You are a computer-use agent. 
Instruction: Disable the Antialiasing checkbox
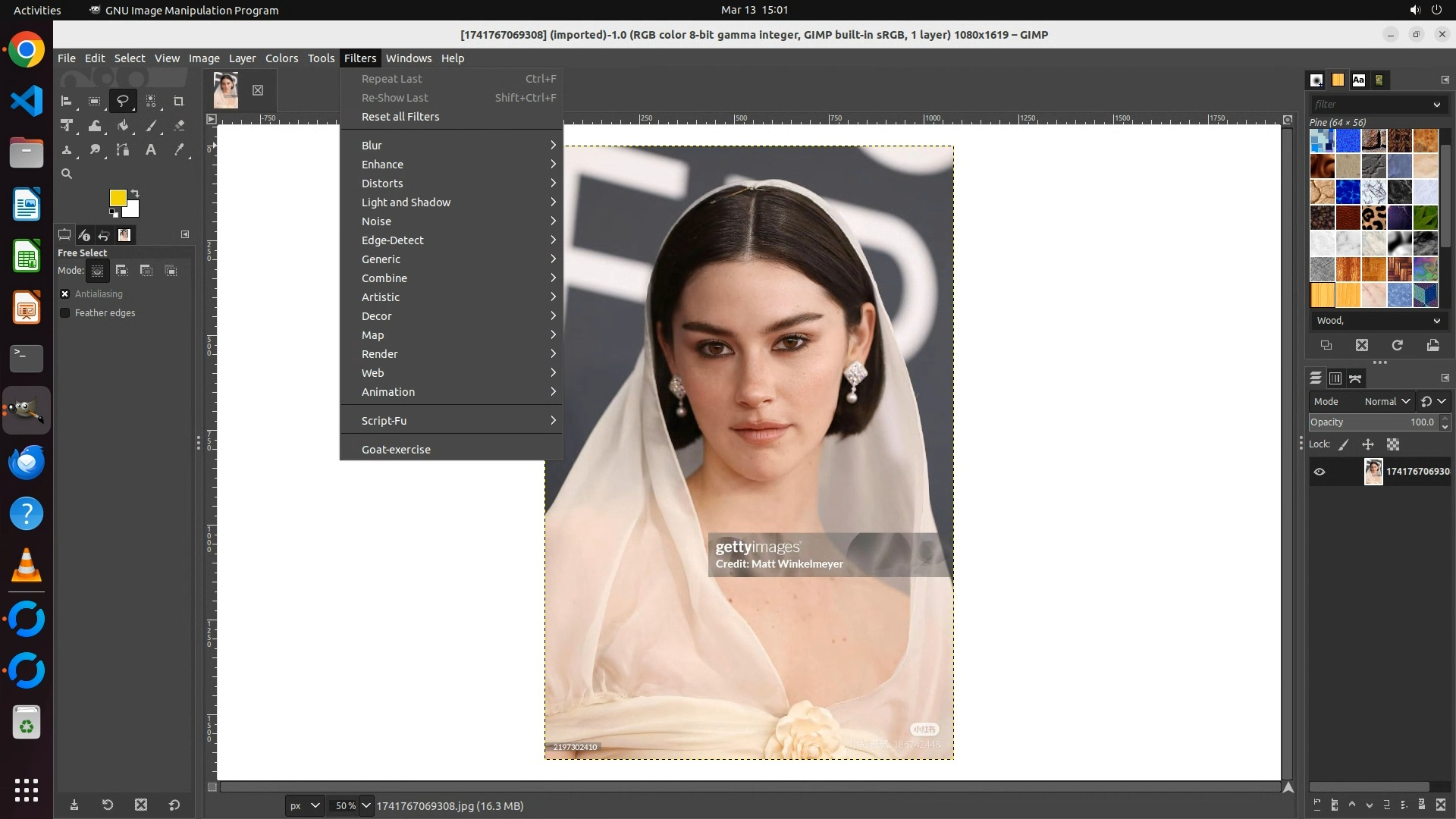tap(65, 294)
